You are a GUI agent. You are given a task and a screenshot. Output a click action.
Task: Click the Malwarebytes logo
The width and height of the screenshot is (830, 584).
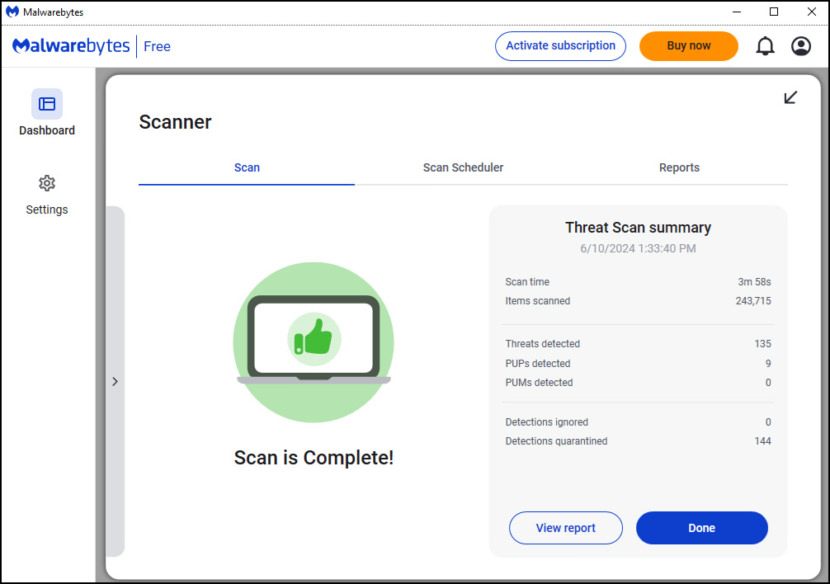point(69,45)
